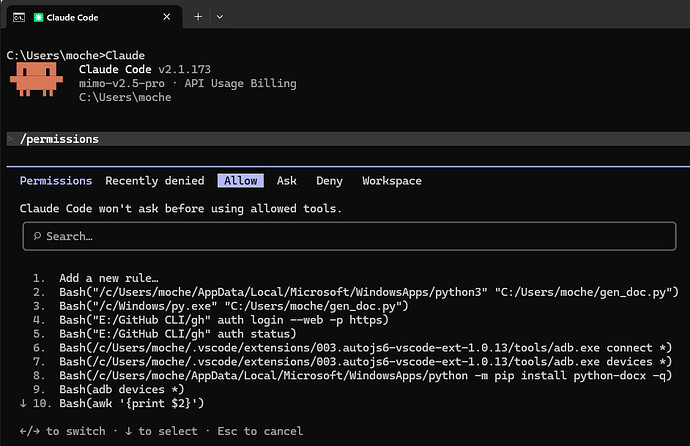Click down arrow beside awk print rule
The height and width of the screenshot is (446, 690).
pos(23,403)
